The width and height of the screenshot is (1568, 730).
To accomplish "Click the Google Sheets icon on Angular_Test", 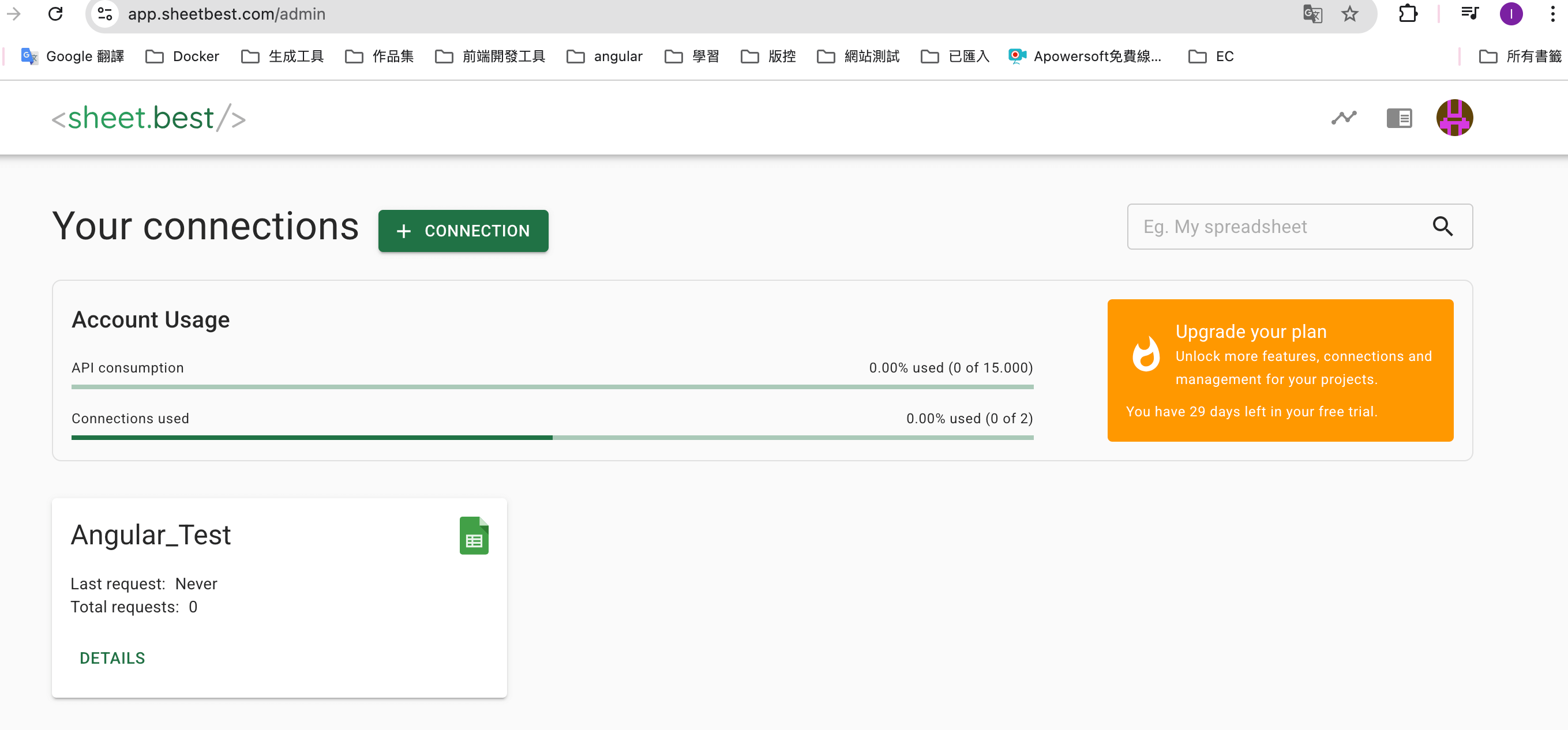I will (x=474, y=535).
